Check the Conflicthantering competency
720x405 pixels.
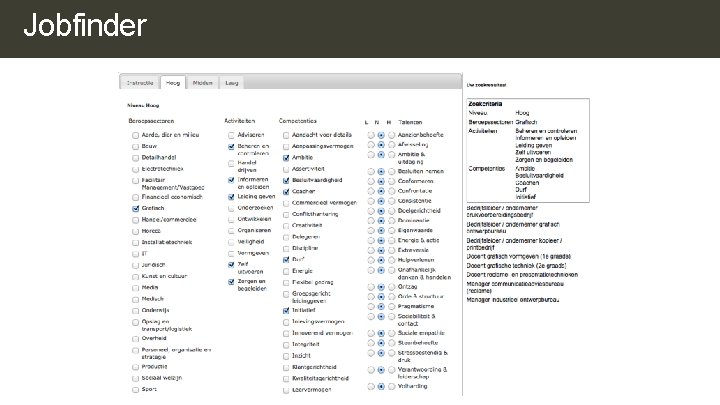(x=286, y=215)
